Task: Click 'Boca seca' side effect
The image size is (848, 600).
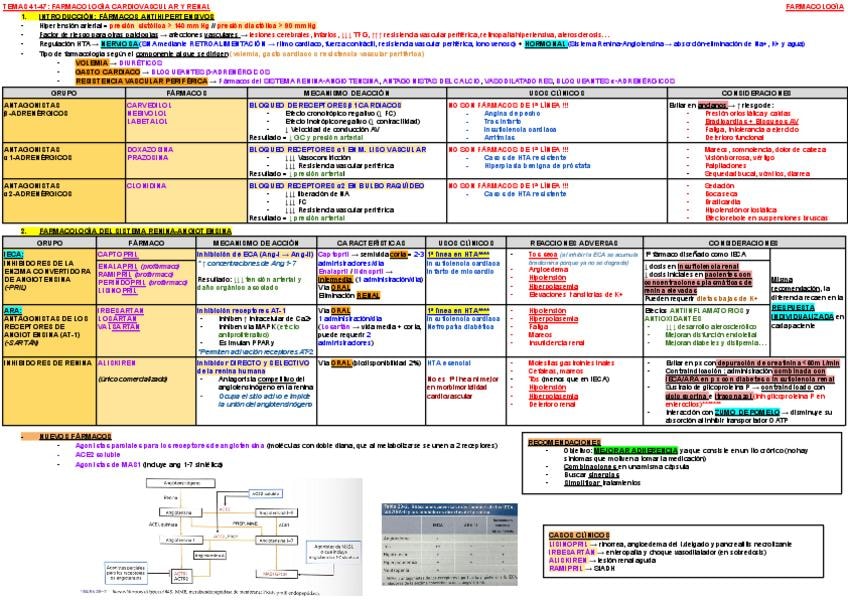Action: point(720,194)
